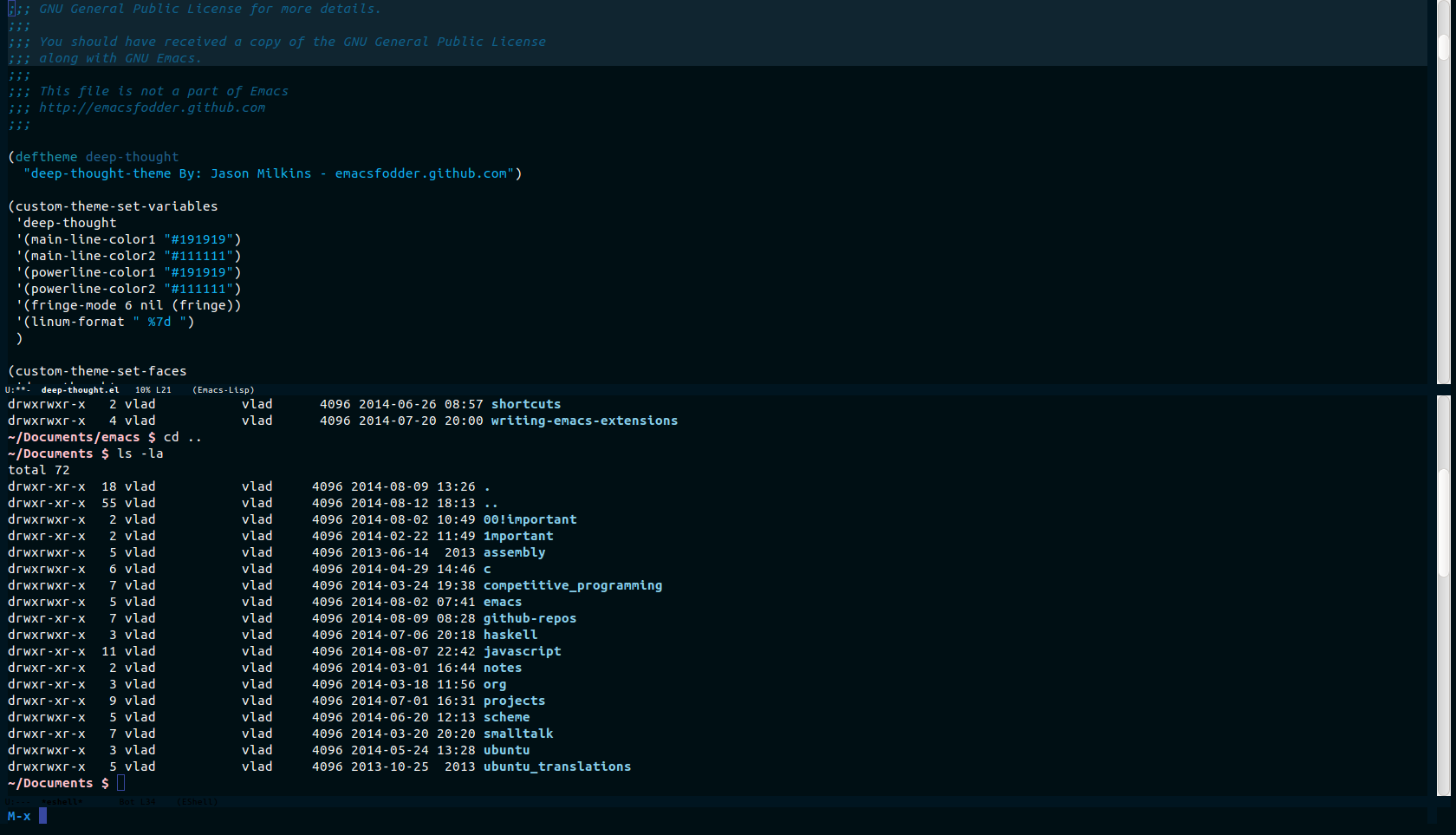Select the smalltalk directory in listing
Viewport: 1456px width, 835px height.
tap(517, 734)
